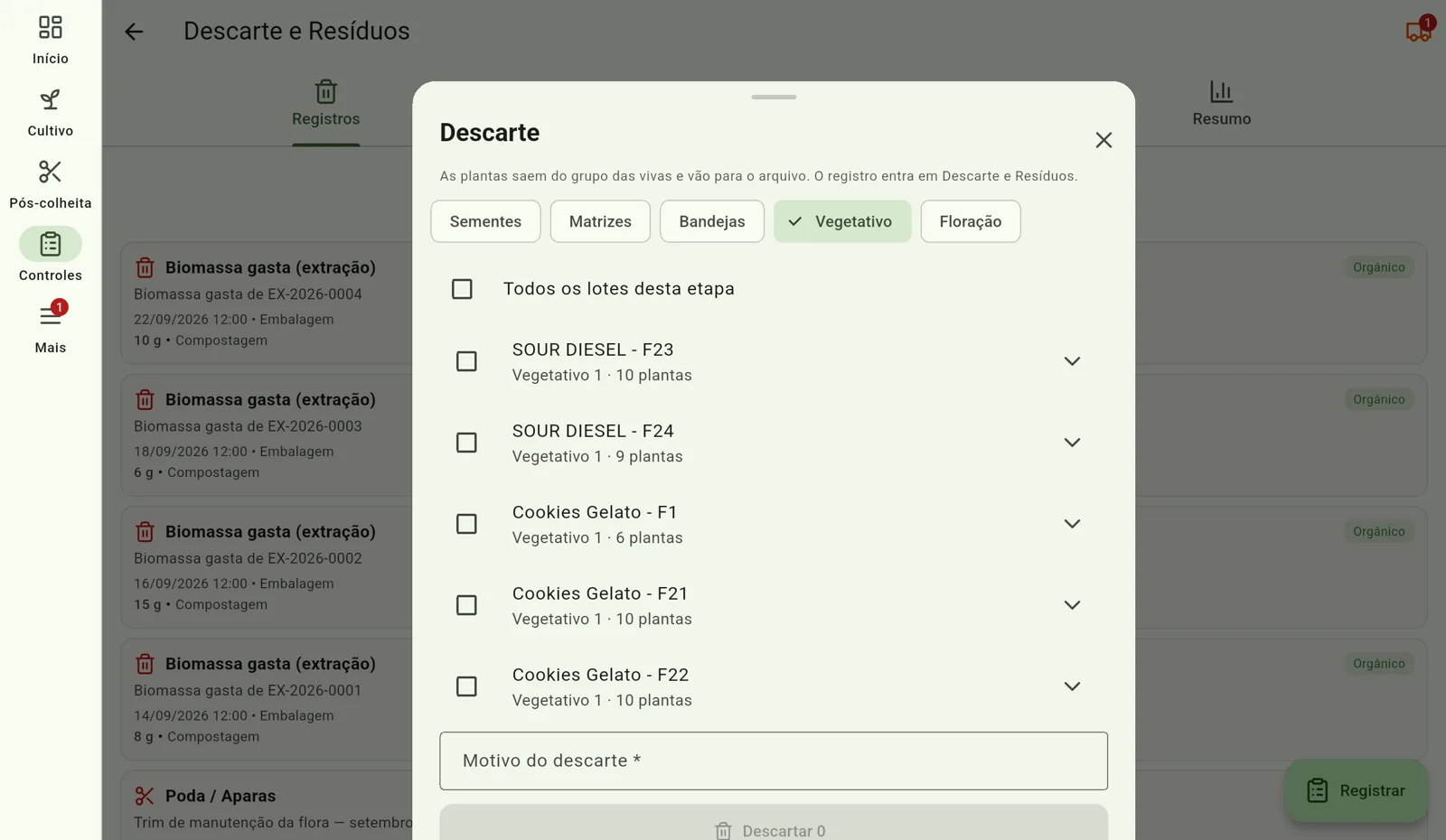The width and height of the screenshot is (1446, 840).
Task: Select the Bandejas stage chip
Action: tap(712, 221)
